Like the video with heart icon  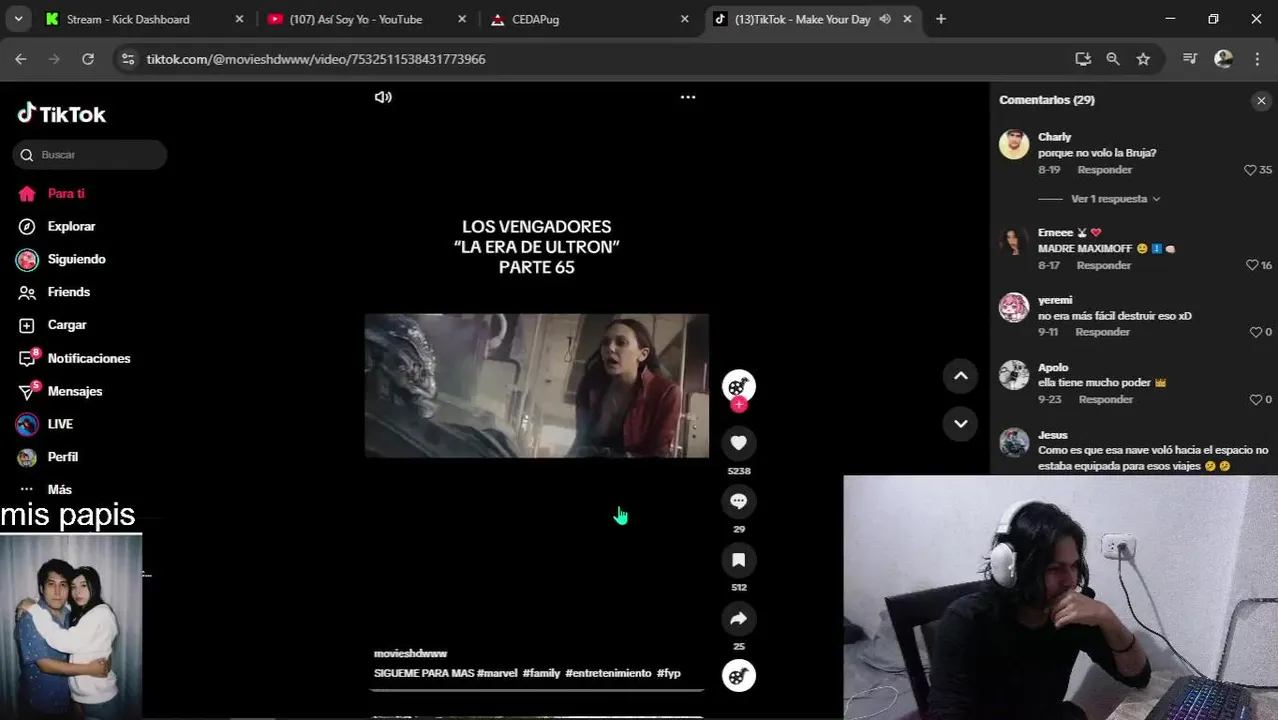pyautogui.click(x=739, y=443)
